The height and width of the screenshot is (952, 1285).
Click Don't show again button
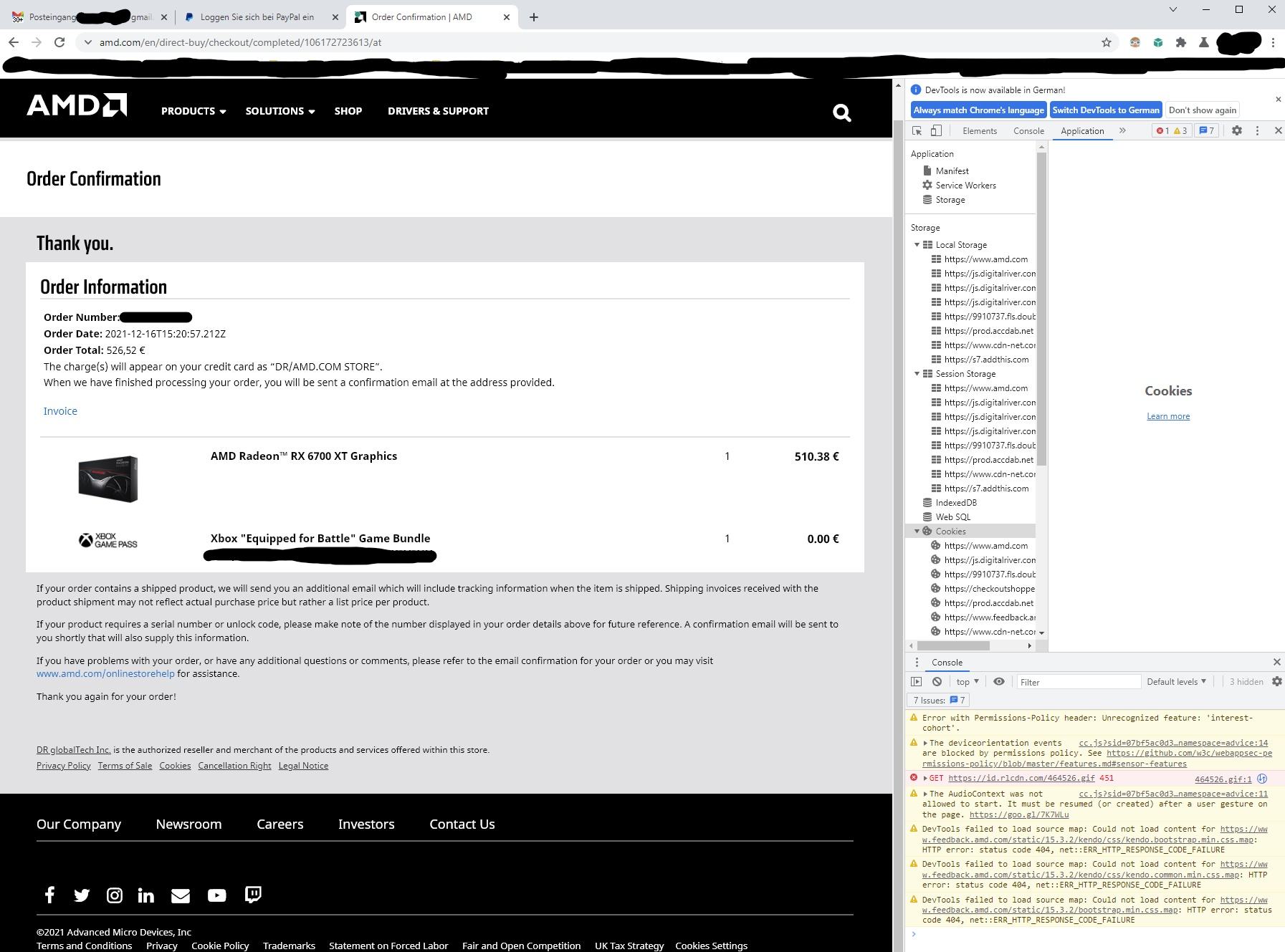click(x=1203, y=110)
